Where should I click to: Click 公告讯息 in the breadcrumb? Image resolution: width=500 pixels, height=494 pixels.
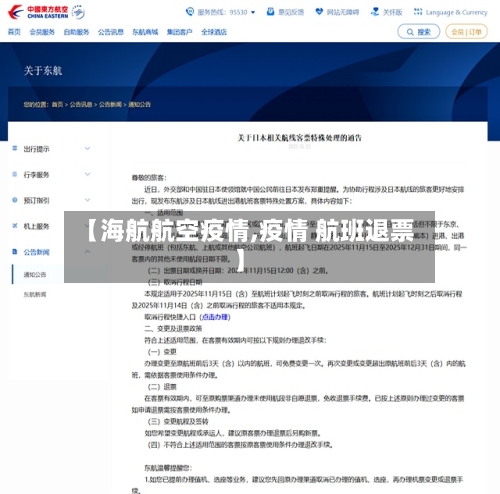(x=81, y=105)
